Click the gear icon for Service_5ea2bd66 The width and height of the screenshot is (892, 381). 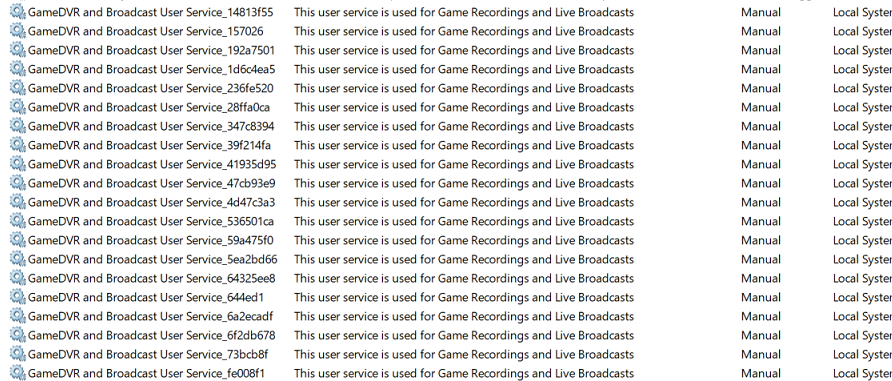click(x=18, y=259)
